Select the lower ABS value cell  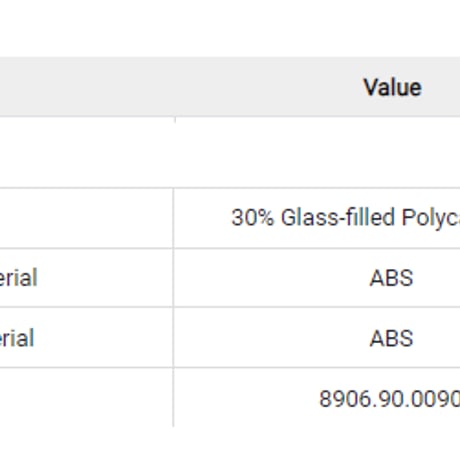coord(317,338)
